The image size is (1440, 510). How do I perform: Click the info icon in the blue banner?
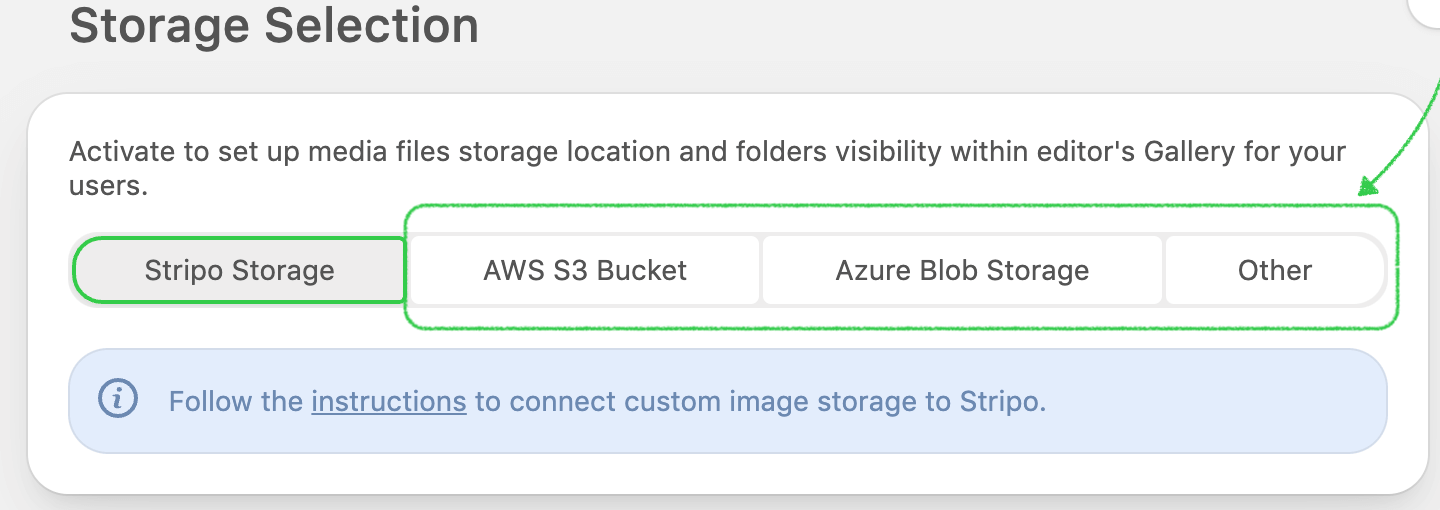pyautogui.click(x=118, y=401)
